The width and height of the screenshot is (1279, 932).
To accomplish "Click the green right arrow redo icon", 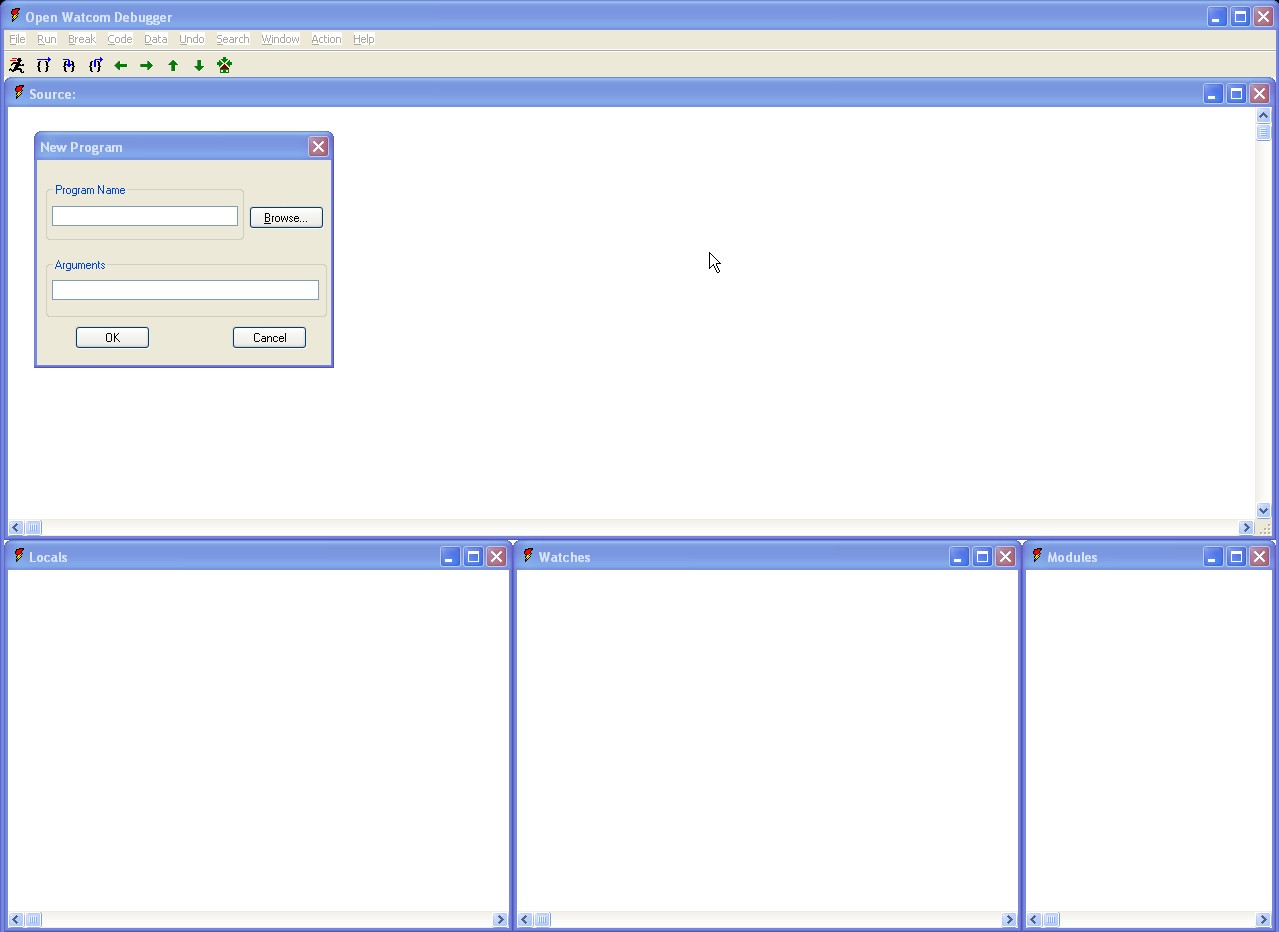I will coord(147,65).
